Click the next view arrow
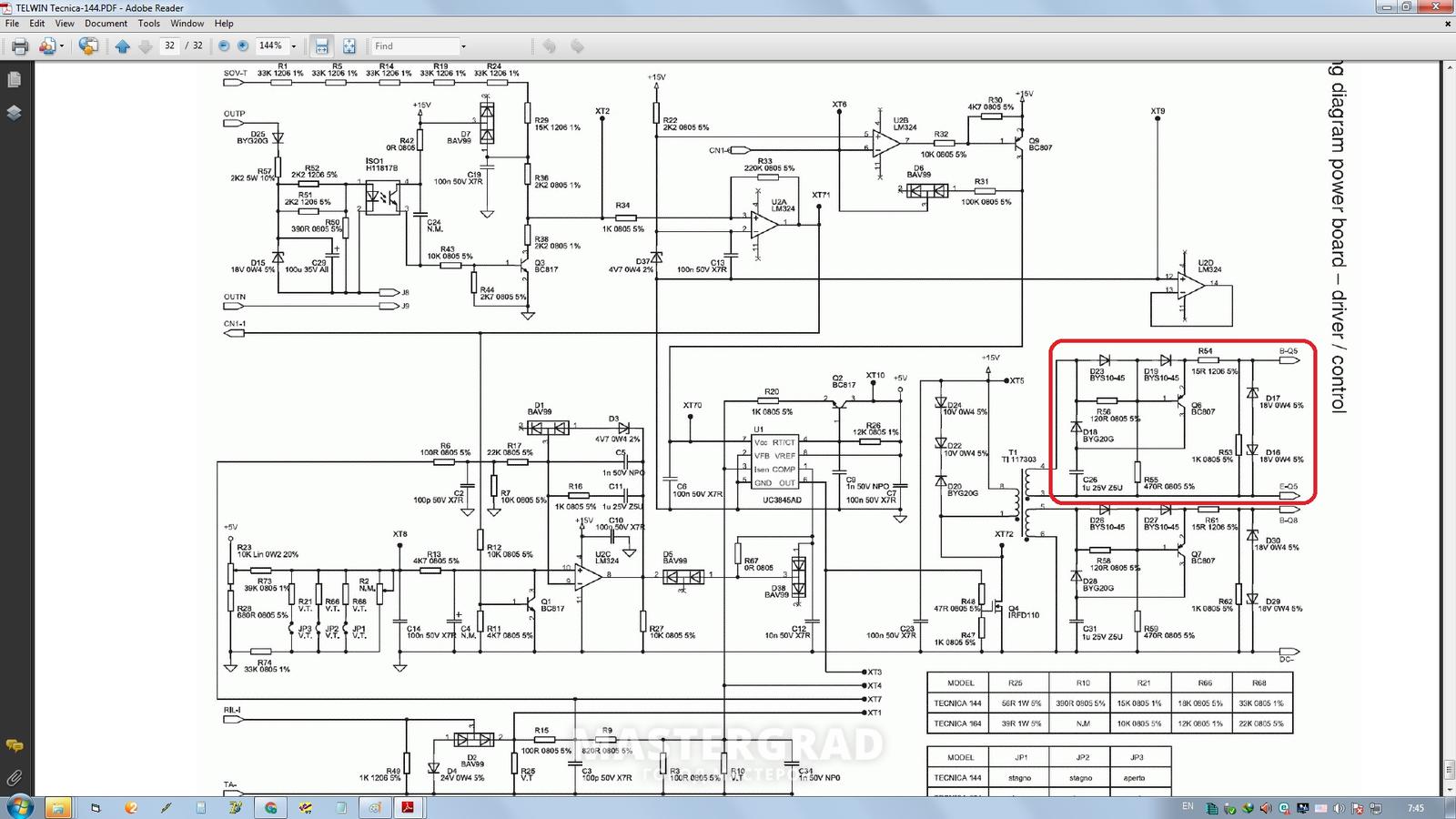This screenshot has width=1456, height=819. 577,45
